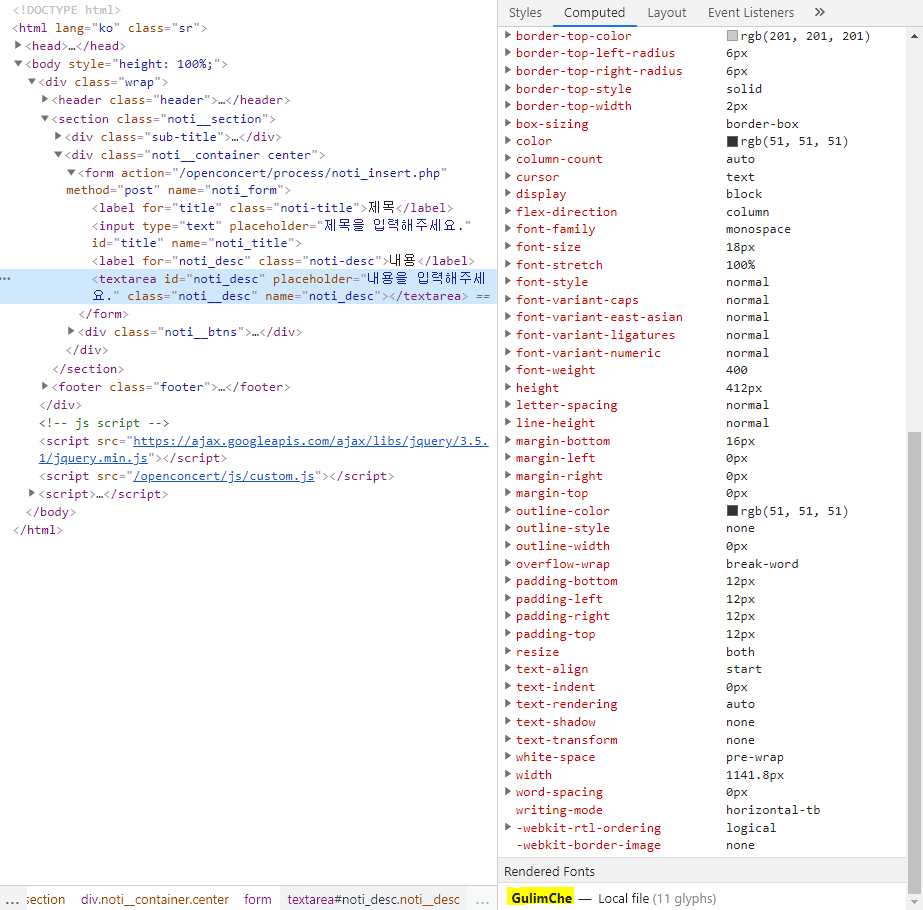
Task: Switch to the Computed tab
Action: point(594,12)
